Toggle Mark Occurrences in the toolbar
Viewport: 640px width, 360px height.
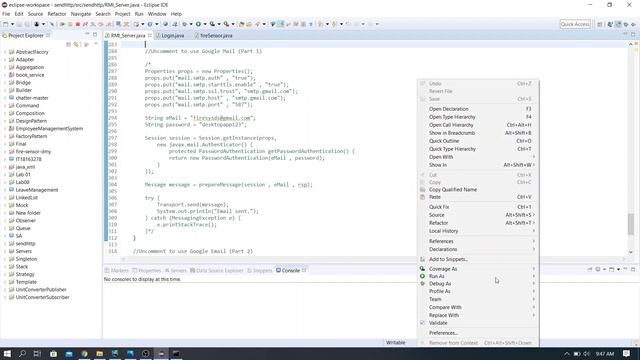pos(281,24)
